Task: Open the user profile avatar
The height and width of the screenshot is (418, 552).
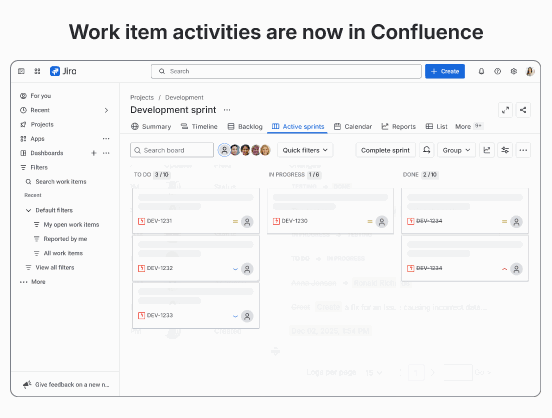Action: point(530,71)
